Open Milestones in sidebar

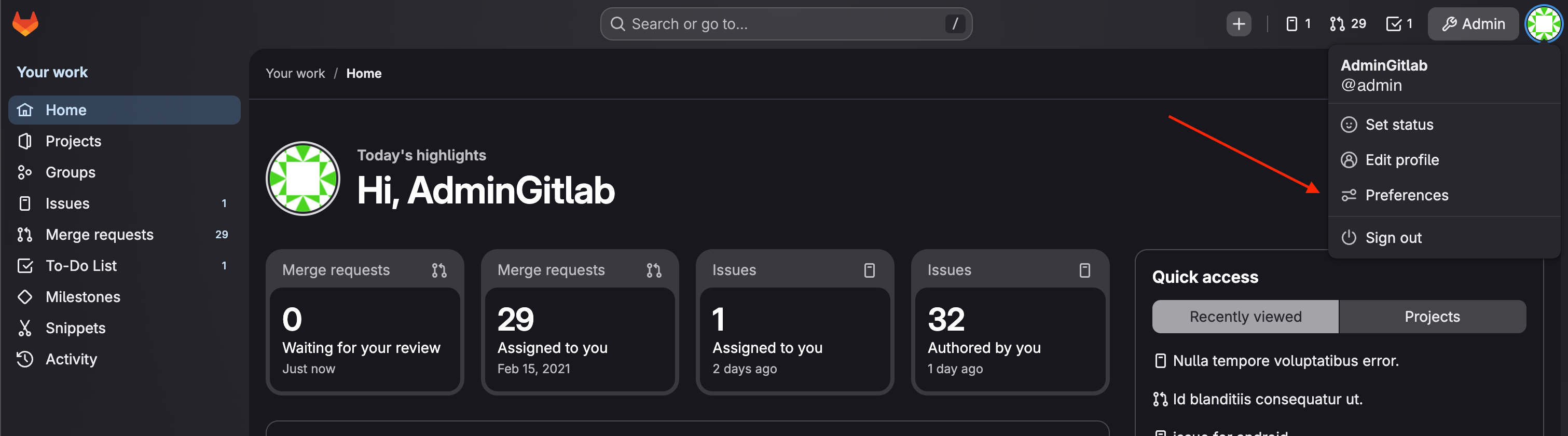125,296
